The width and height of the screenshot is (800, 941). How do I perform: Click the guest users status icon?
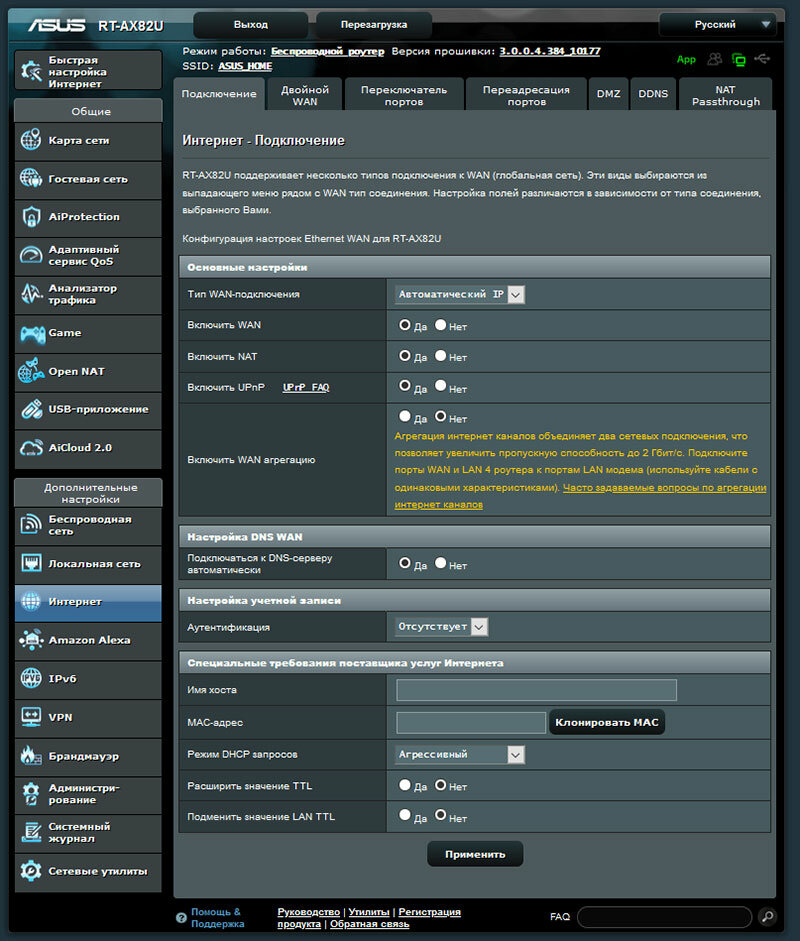(714, 59)
